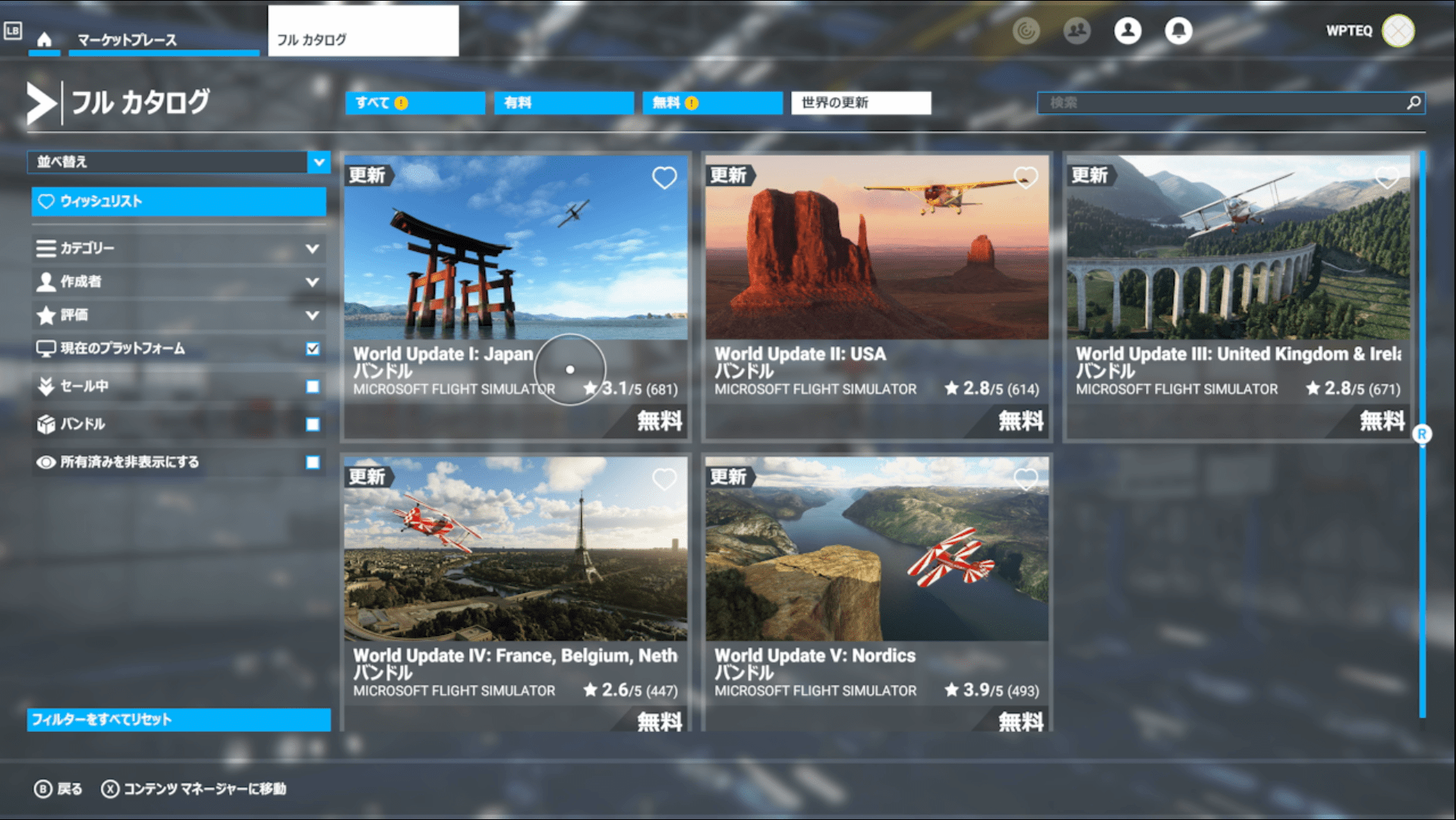Select the フル カタログ tab

click(x=364, y=31)
